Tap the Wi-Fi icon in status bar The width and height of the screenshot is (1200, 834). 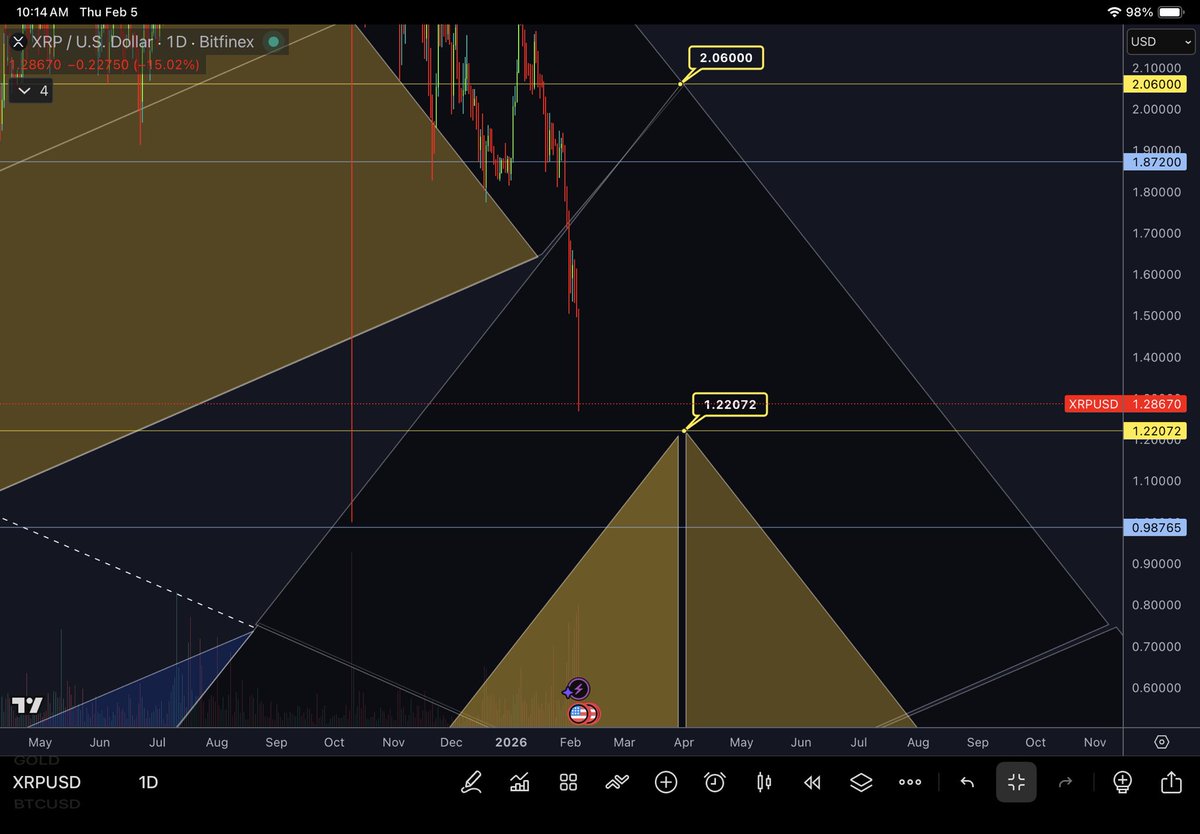click(x=1115, y=12)
